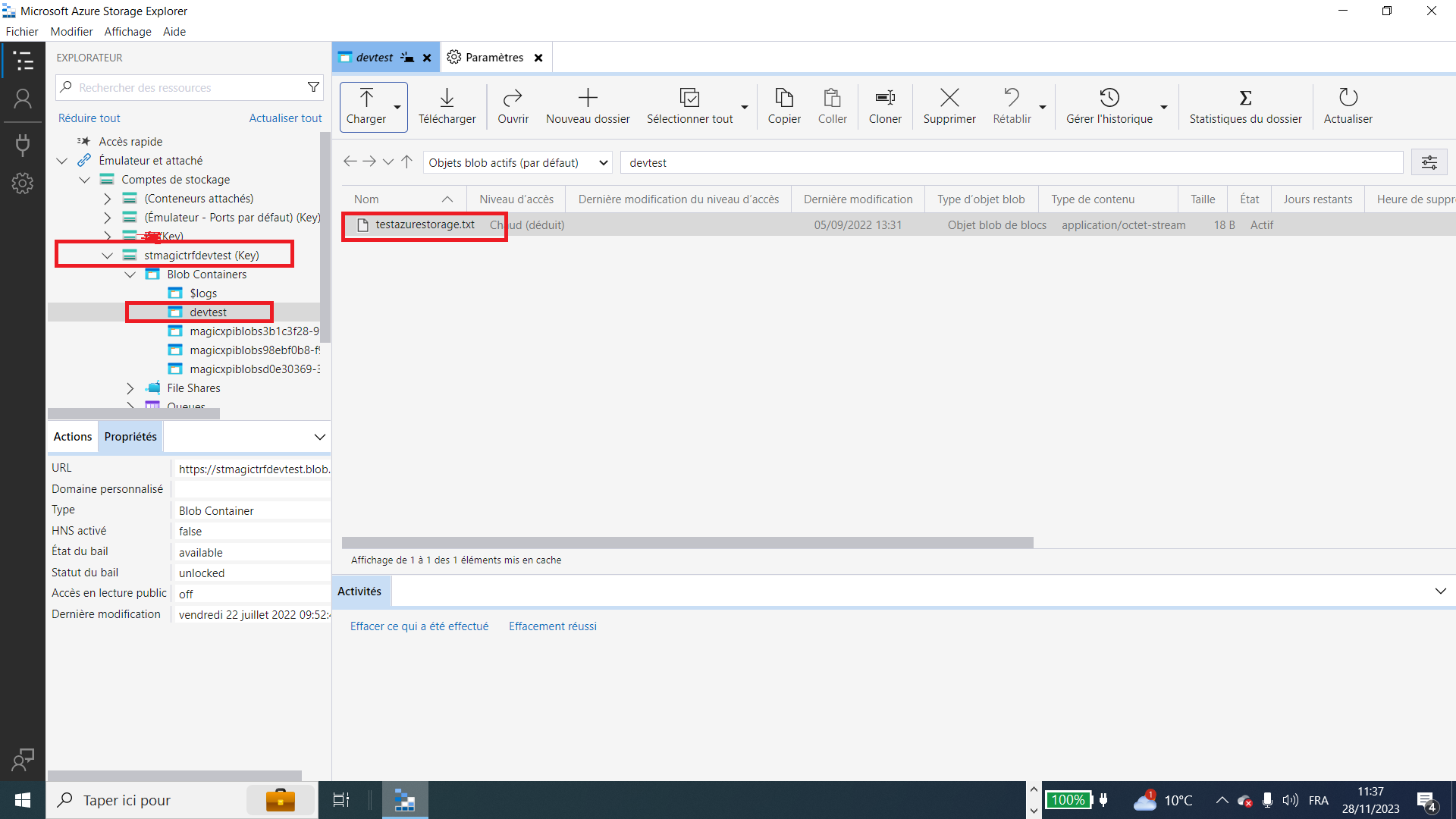Click the Actualiser tout link

coord(284,118)
